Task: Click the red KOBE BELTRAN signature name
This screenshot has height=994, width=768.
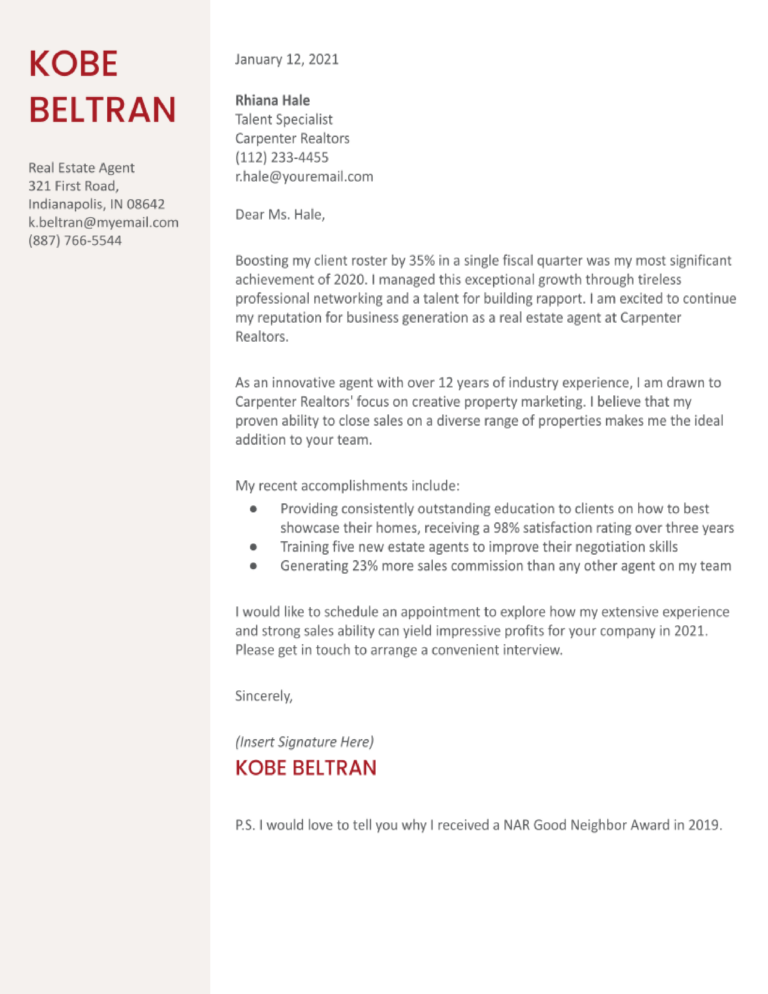Action: [306, 768]
